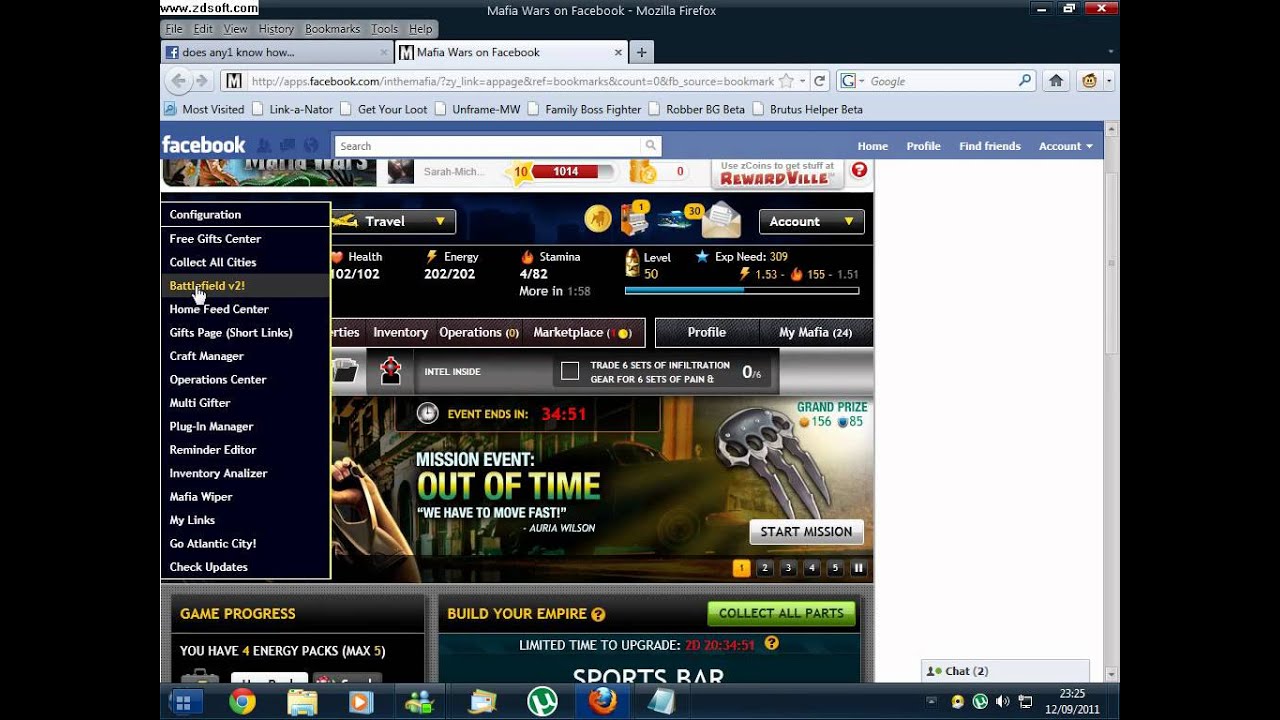Open the slot machine icon with badge 1
Viewport: 1280px width, 720px height.
[x=634, y=217]
